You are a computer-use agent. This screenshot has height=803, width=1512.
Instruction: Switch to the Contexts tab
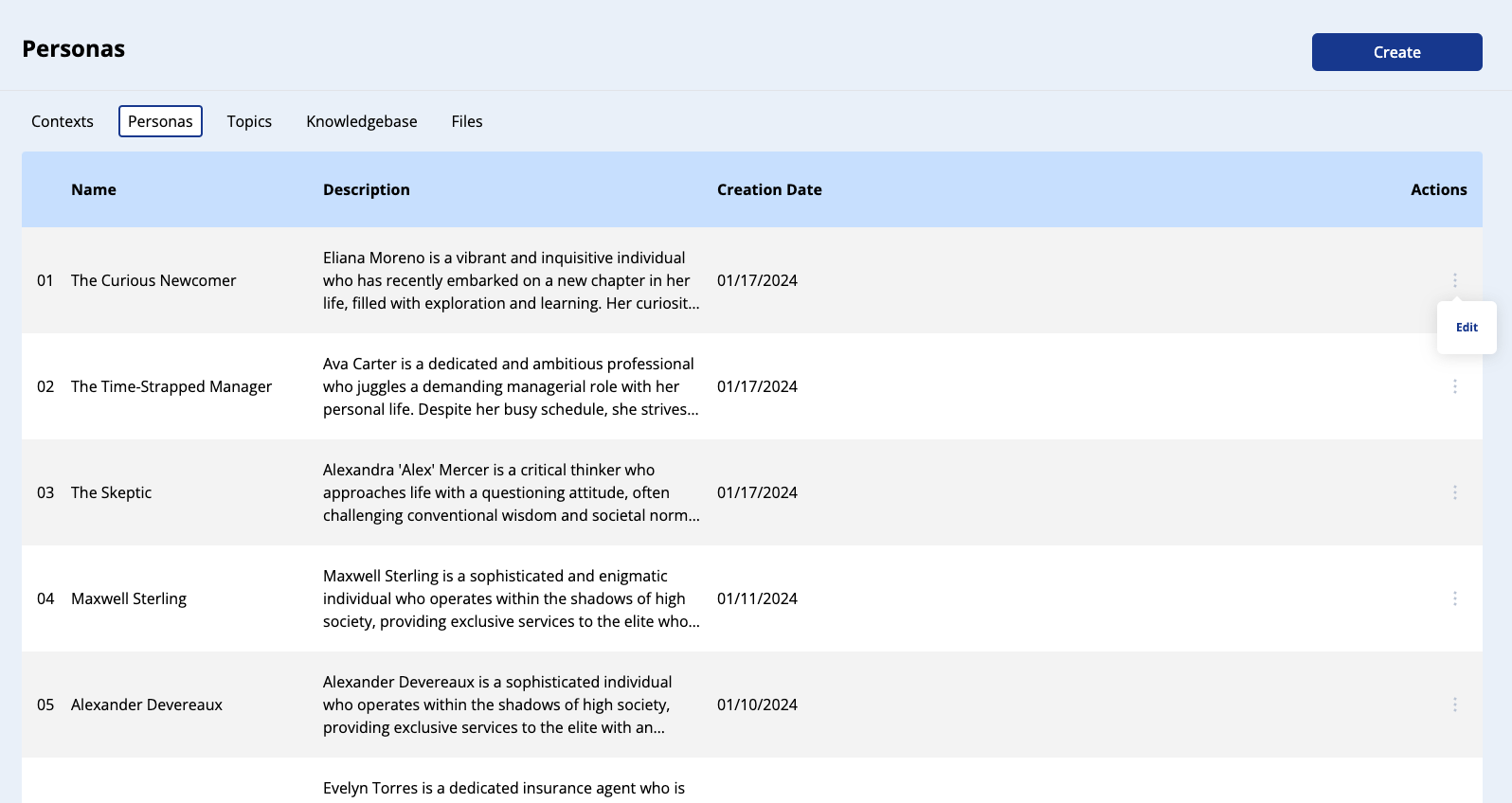(63, 121)
